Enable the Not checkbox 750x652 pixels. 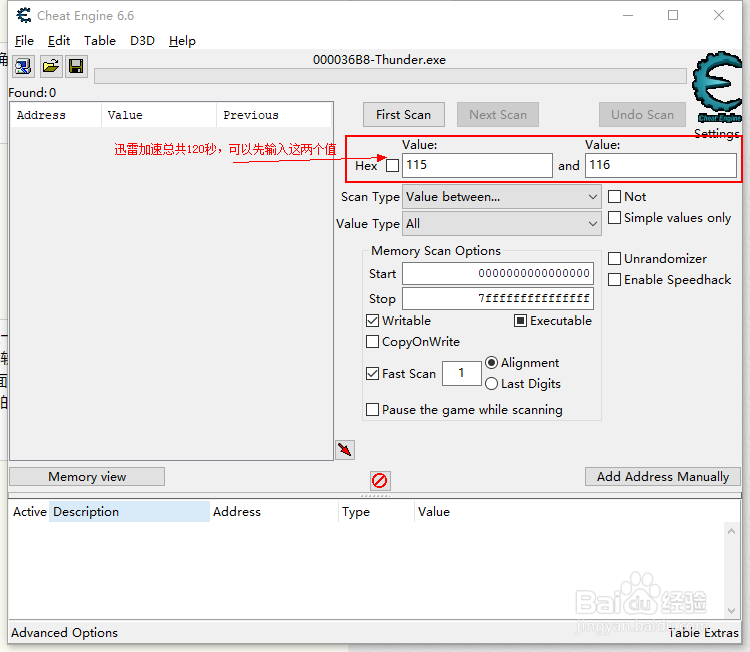point(614,197)
